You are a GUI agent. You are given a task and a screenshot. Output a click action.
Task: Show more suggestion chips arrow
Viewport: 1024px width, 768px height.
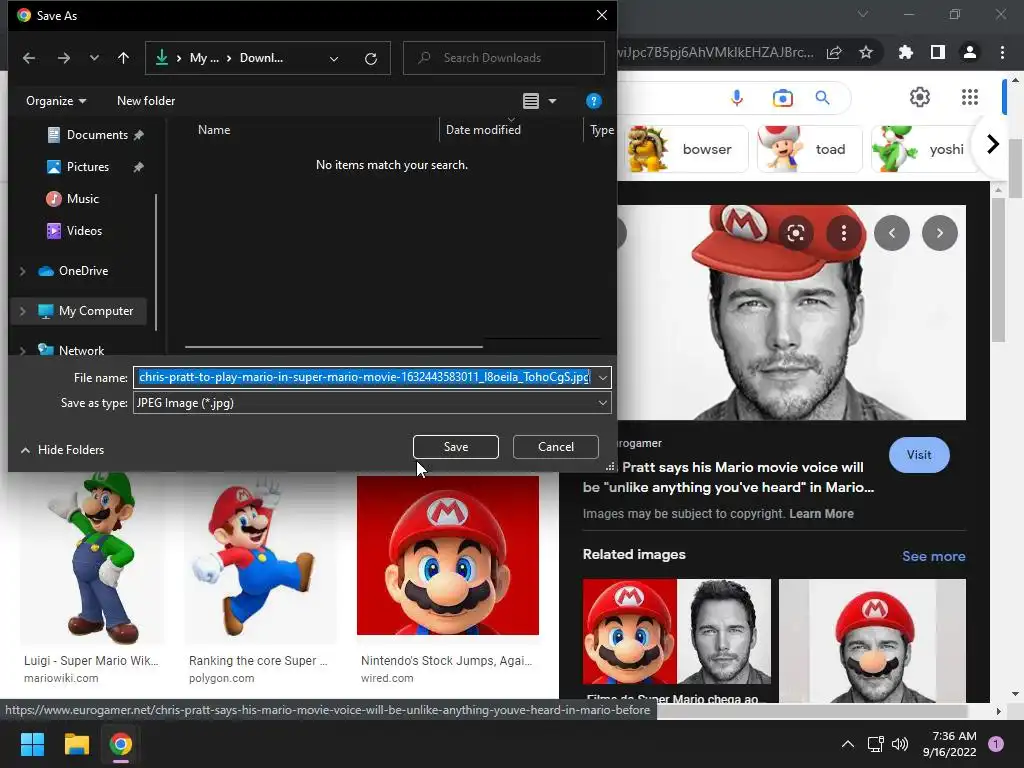click(x=993, y=144)
